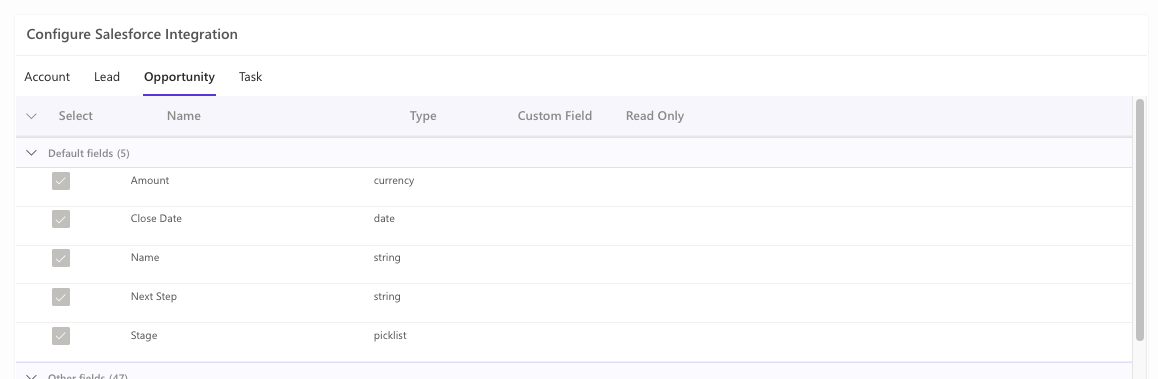
Task: Switch to the Account tab
Action: (x=47, y=77)
